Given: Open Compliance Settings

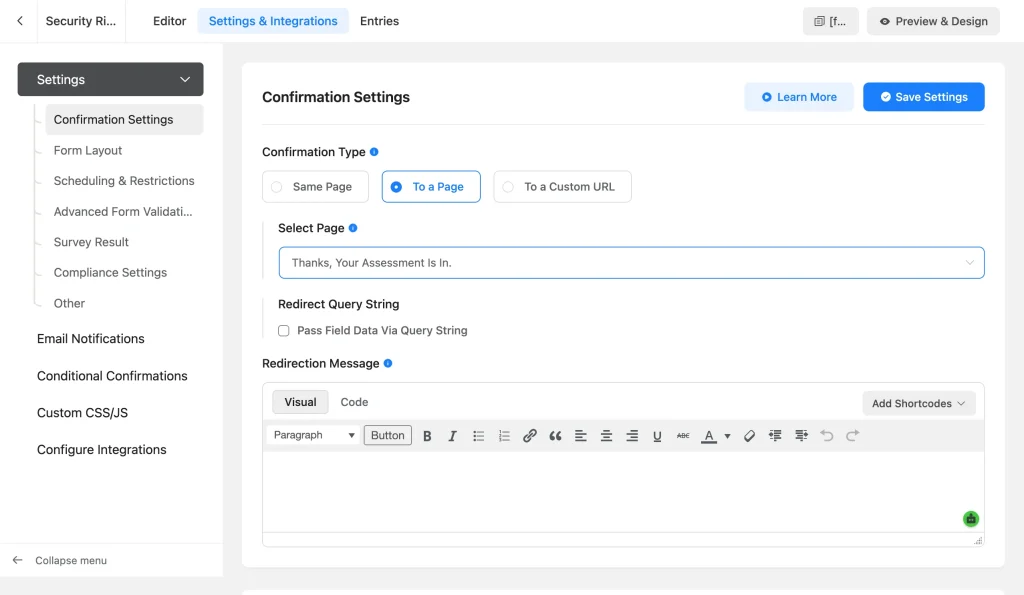Looking at the screenshot, I should (x=110, y=272).
